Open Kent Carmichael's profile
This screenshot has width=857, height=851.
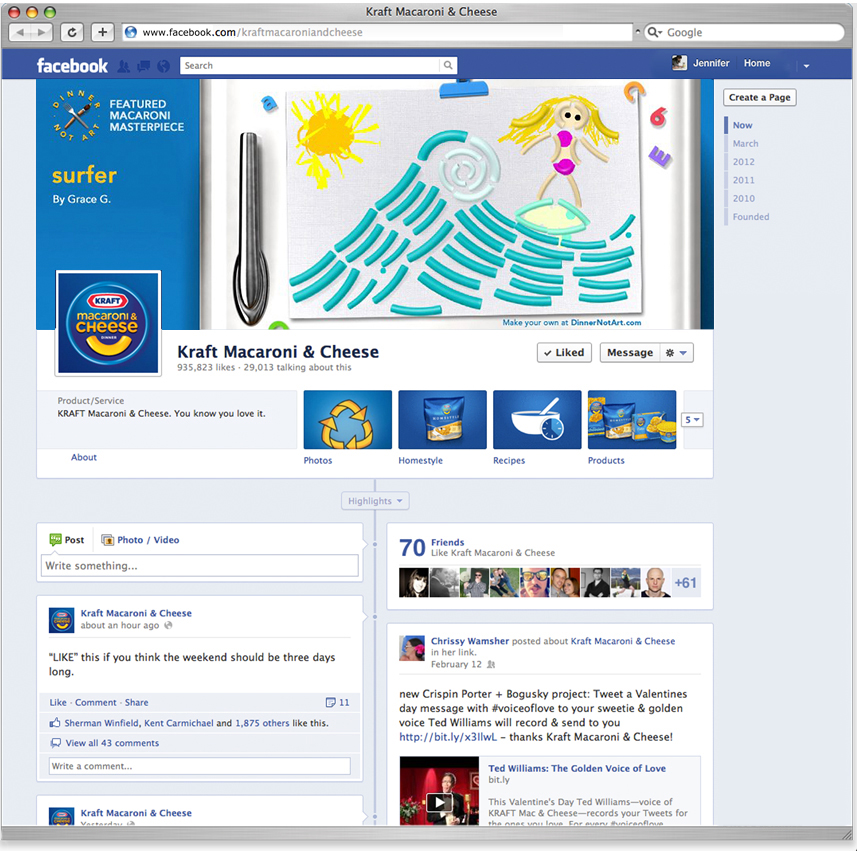tap(179, 723)
